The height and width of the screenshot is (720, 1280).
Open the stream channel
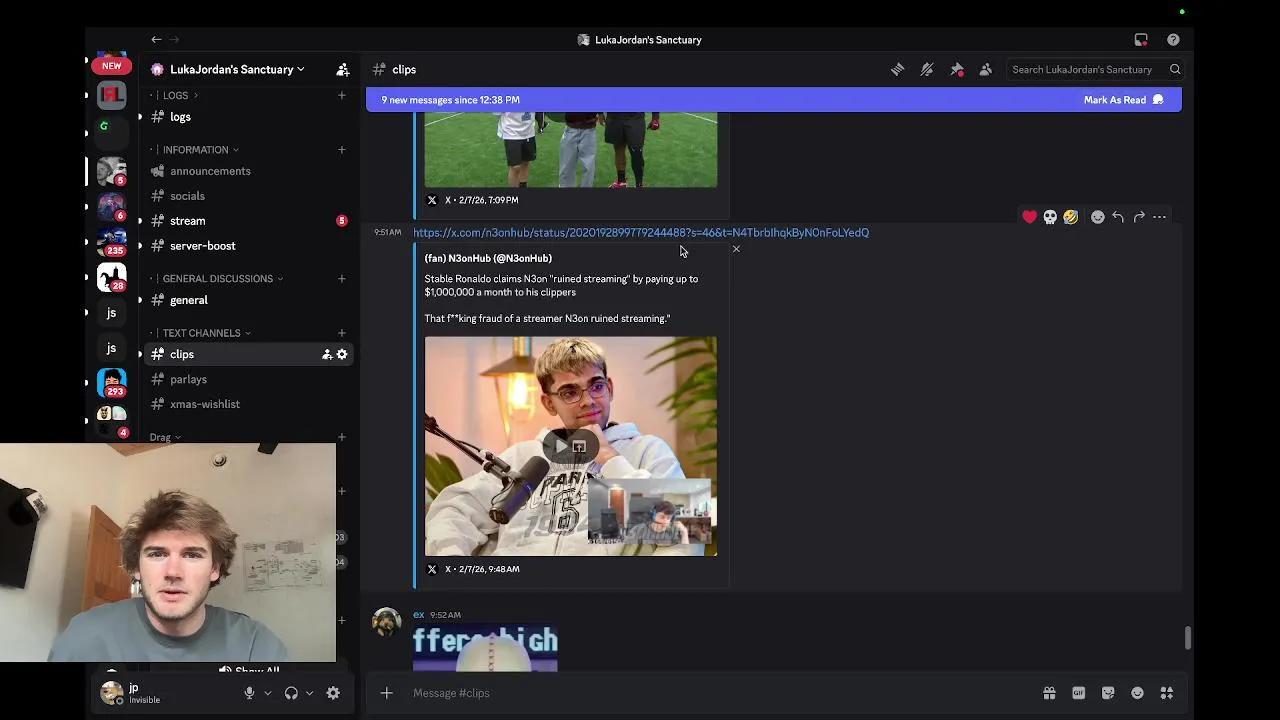pos(248,221)
